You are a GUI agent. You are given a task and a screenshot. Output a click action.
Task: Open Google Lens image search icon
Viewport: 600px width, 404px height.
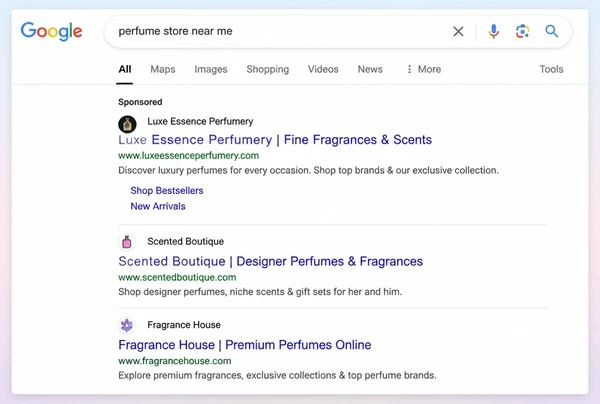coord(522,31)
